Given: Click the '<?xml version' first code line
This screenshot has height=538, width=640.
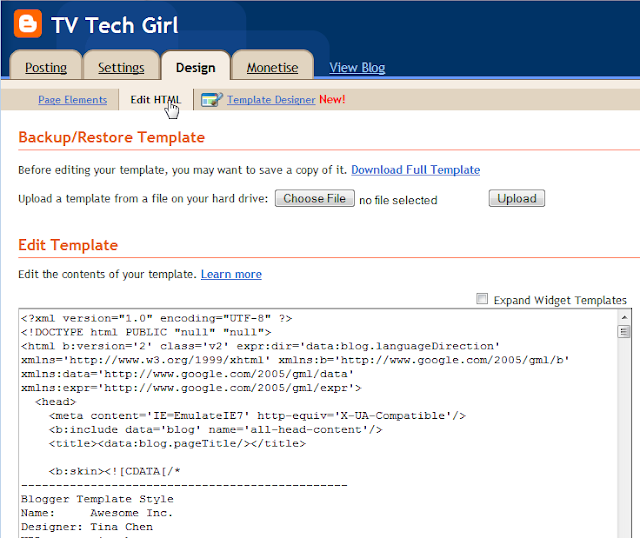Looking at the screenshot, I should tap(157, 318).
